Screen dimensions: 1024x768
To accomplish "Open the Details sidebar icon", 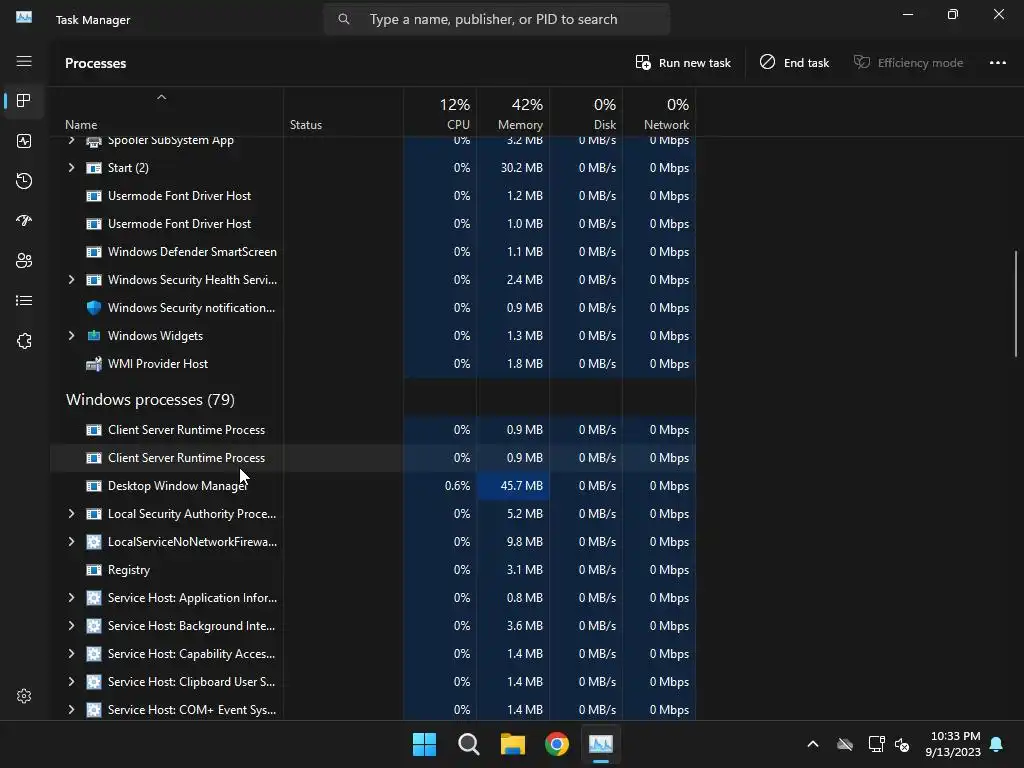I will [x=24, y=300].
